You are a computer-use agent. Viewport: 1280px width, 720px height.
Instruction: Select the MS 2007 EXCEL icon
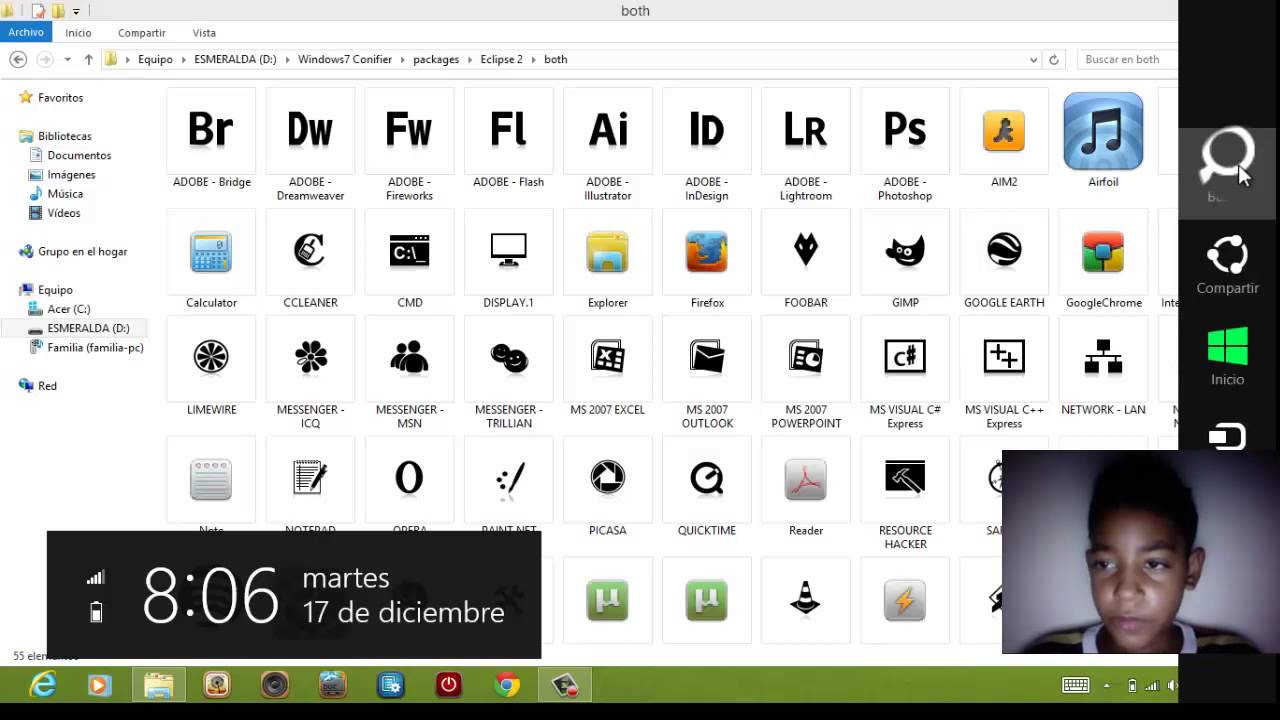click(x=607, y=357)
